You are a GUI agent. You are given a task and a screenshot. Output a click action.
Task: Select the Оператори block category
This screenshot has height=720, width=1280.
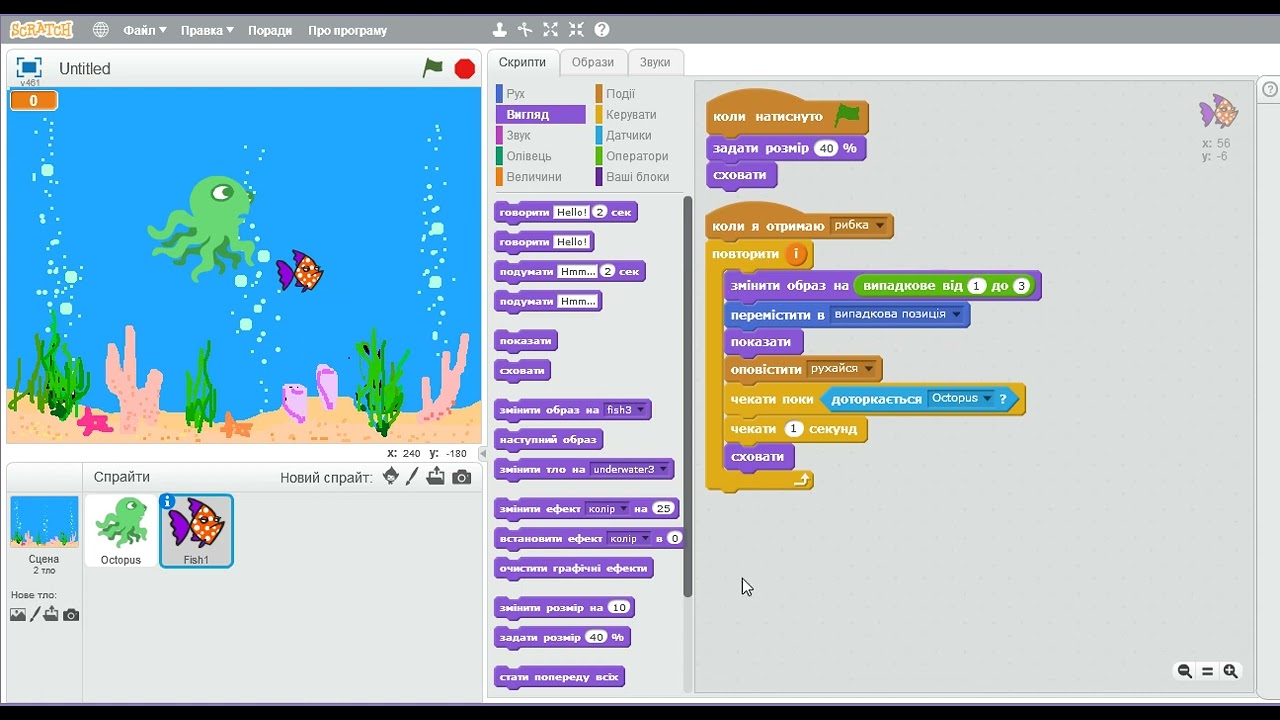(637, 156)
